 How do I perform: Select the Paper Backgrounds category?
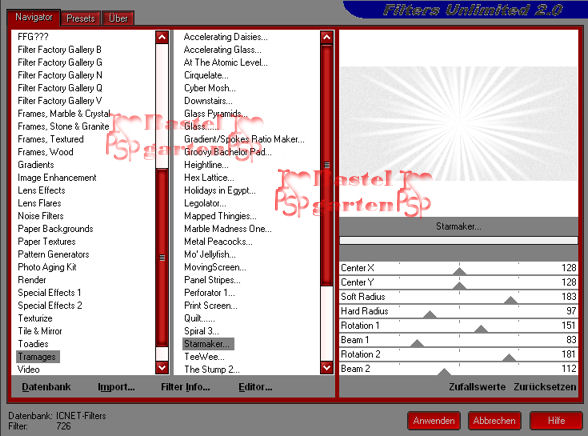click(56, 228)
